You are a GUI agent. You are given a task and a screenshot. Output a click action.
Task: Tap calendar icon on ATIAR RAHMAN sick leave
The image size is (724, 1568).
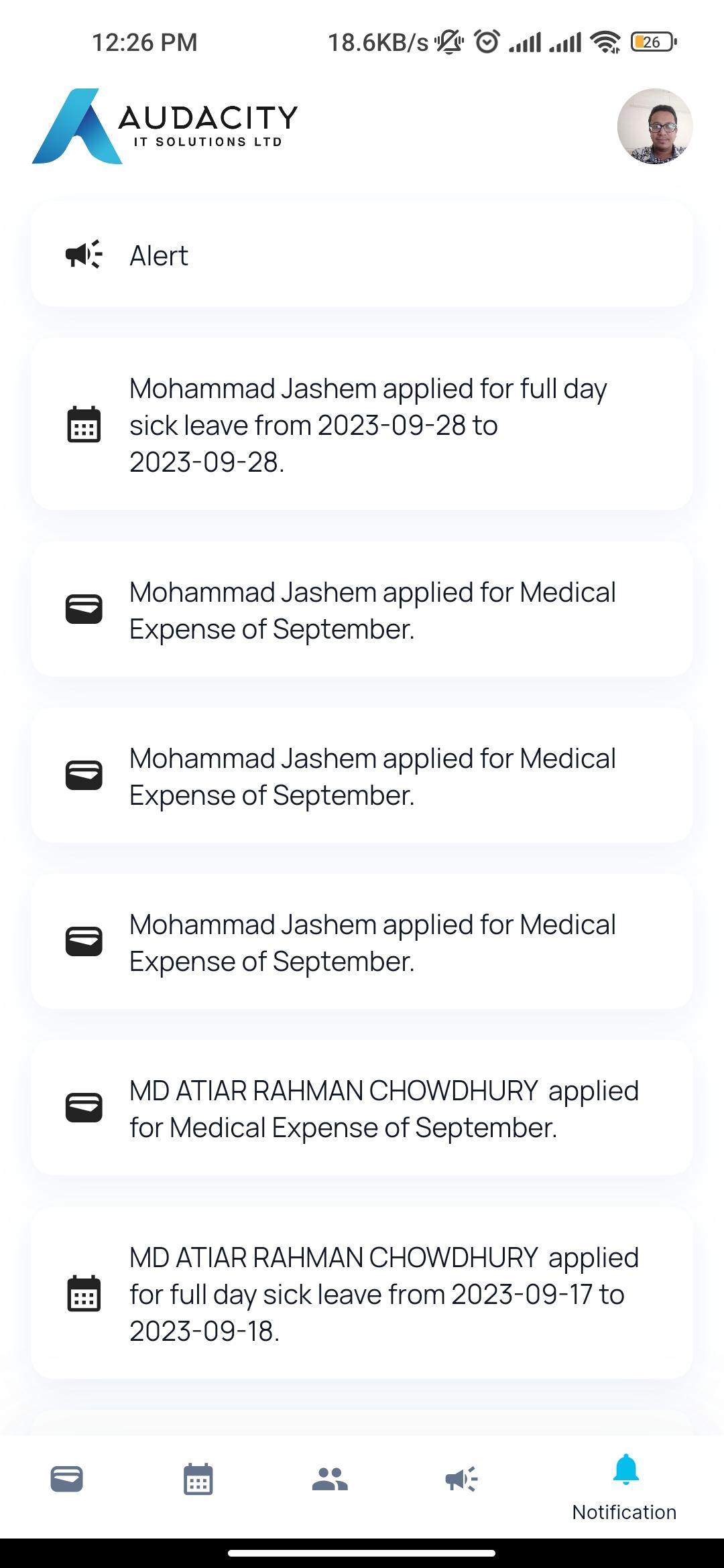click(84, 1293)
